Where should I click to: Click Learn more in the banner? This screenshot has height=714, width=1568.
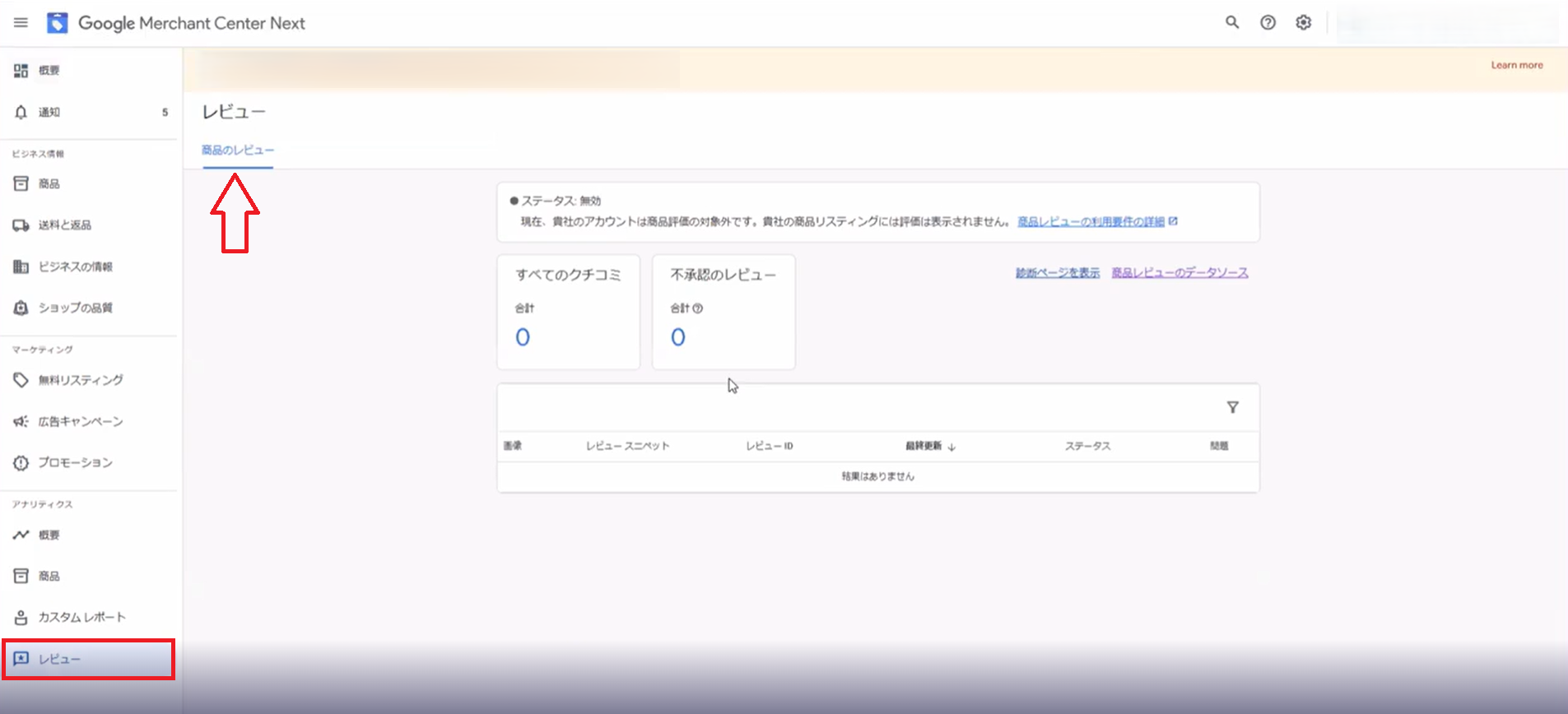tap(1516, 65)
